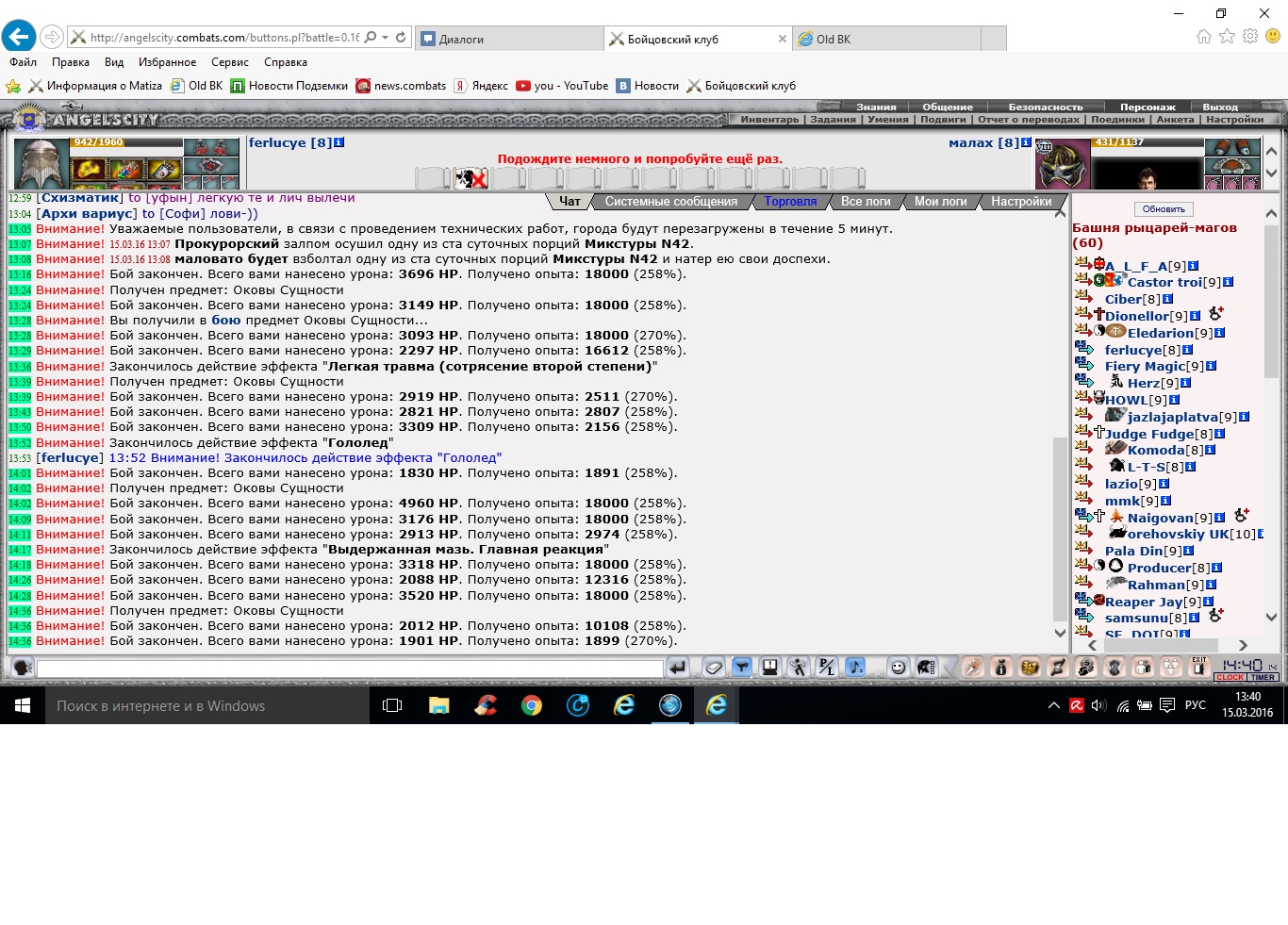Viewport: 1288px width, 925px height.
Task: Click the EXIT door icon
Action: pos(1199,667)
